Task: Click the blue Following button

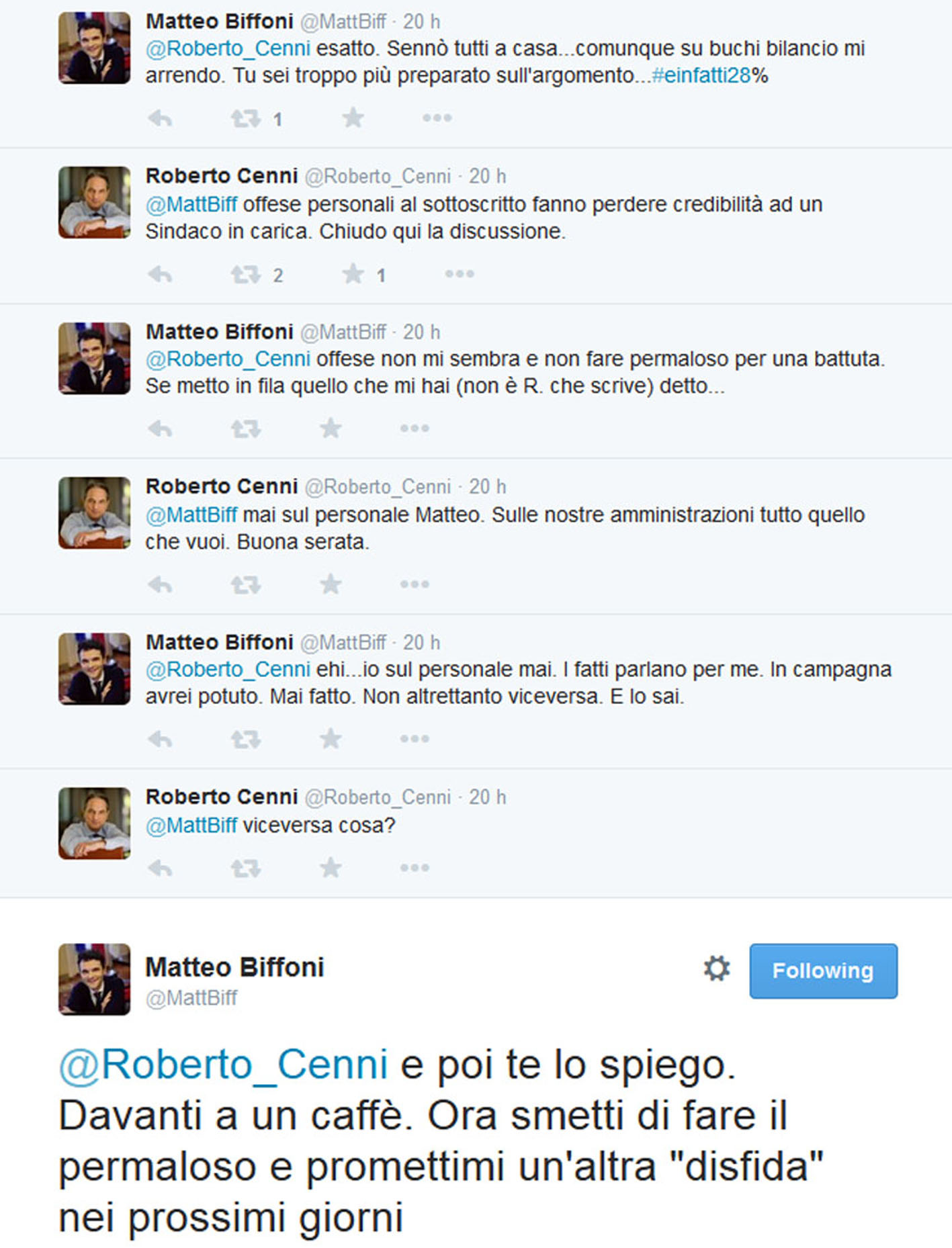Action: pyautogui.click(x=823, y=971)
